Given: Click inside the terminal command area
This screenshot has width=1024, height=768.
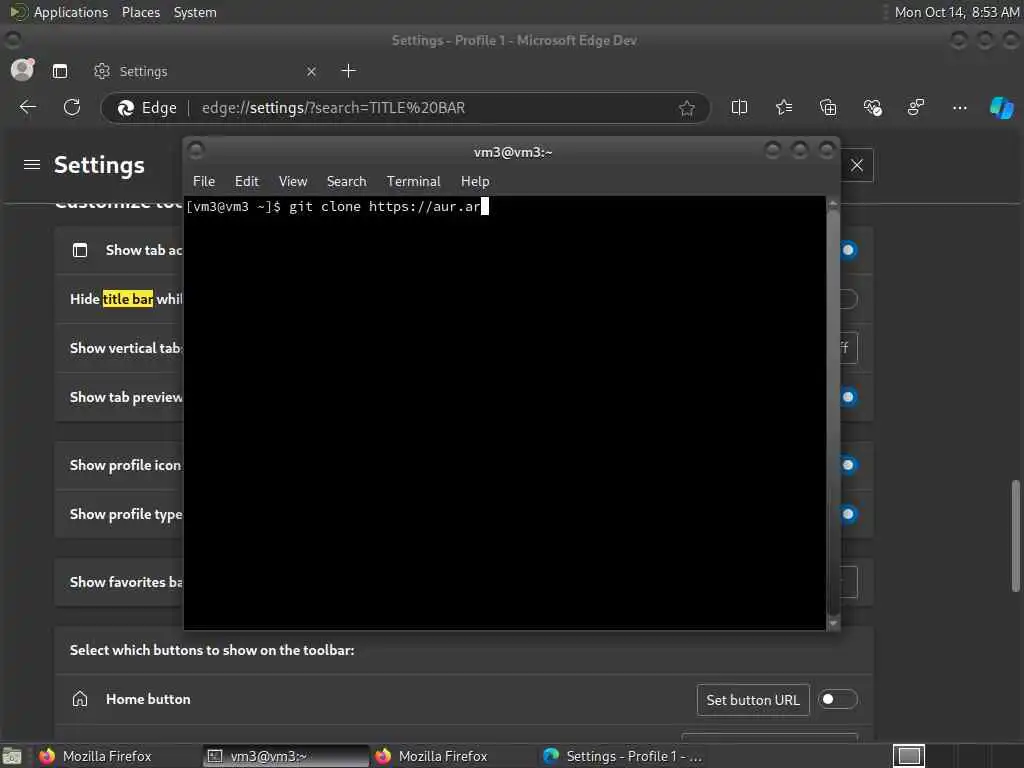Looking at the screenshot, I should click(505, 413).
